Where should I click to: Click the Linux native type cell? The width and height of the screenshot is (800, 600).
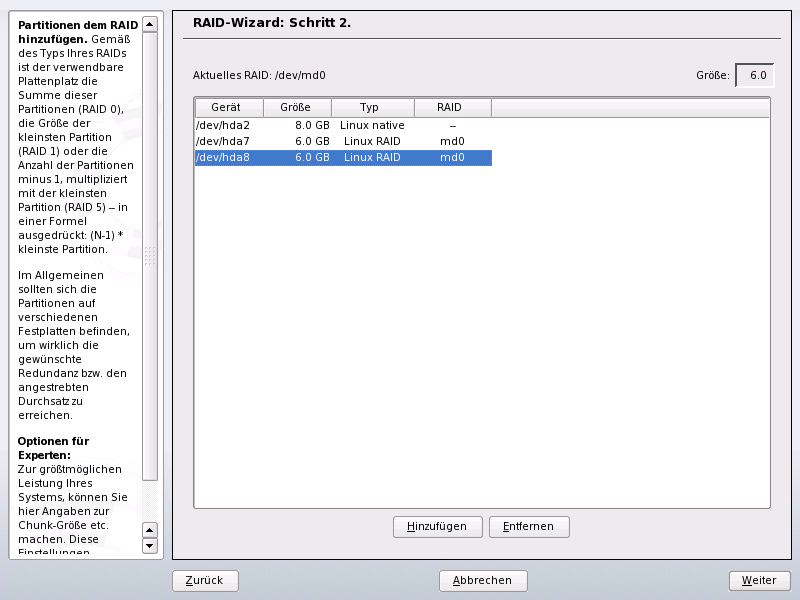point(372,125)
